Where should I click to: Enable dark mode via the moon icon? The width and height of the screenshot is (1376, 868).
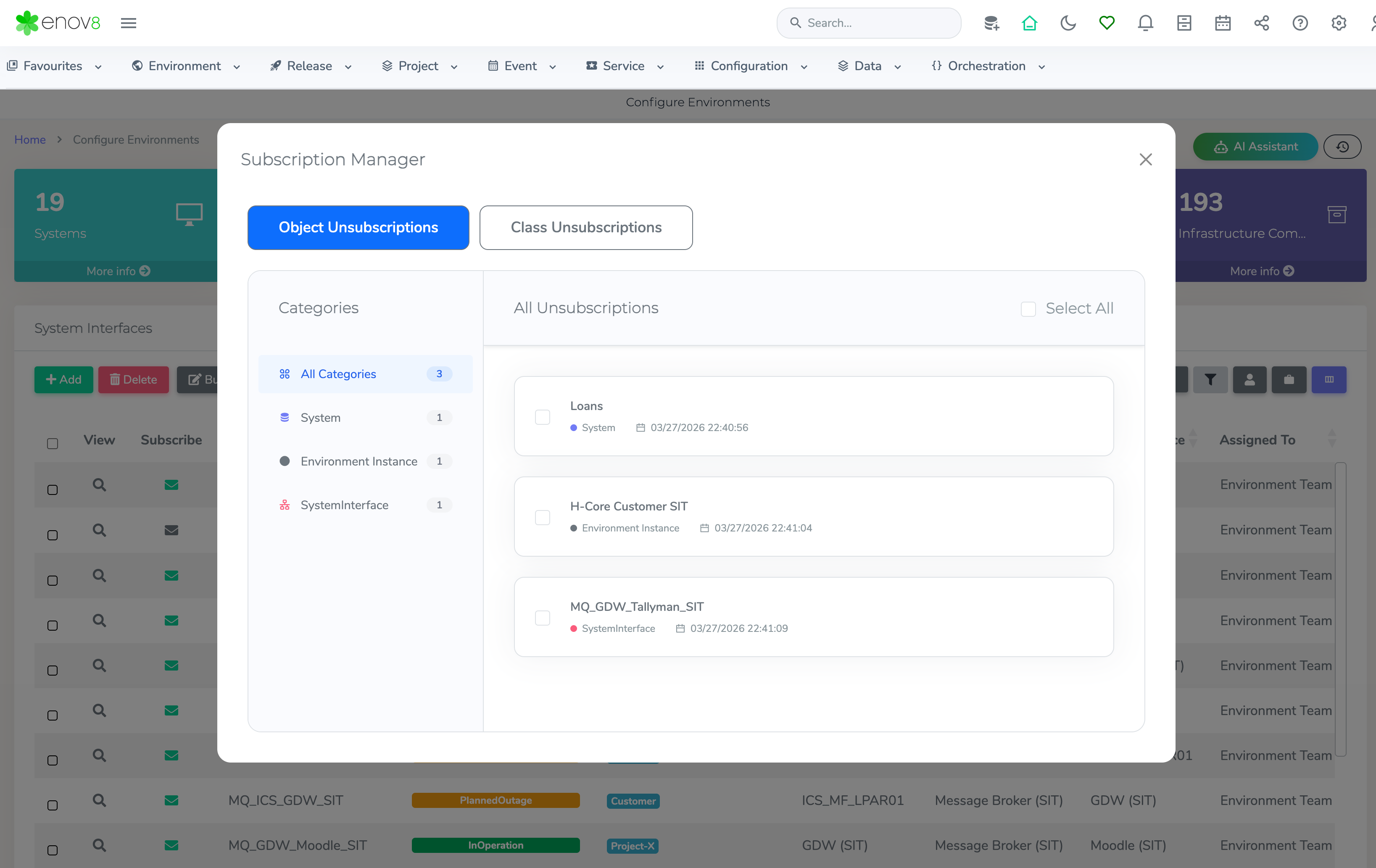pyautogui.click(x=1068, y=23)
